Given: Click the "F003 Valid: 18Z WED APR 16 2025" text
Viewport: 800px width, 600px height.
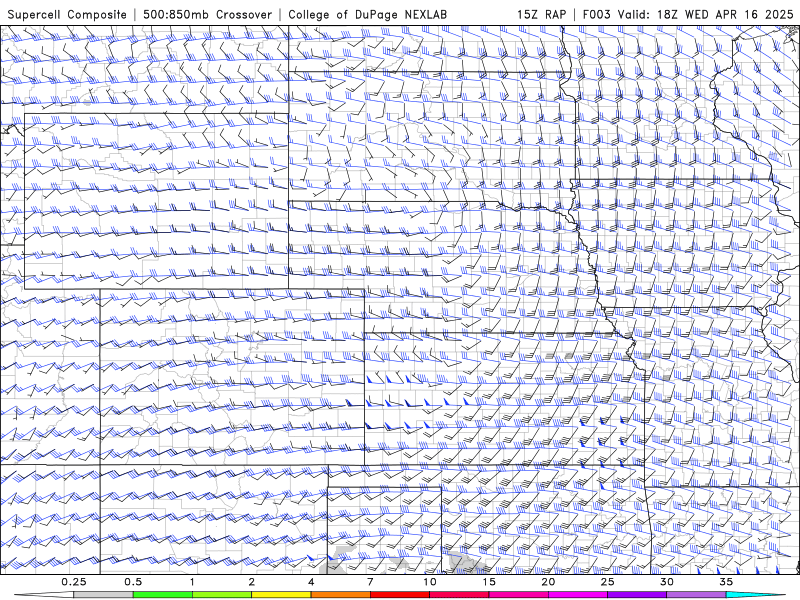Looking at the screenshot, I should [688, 14].
